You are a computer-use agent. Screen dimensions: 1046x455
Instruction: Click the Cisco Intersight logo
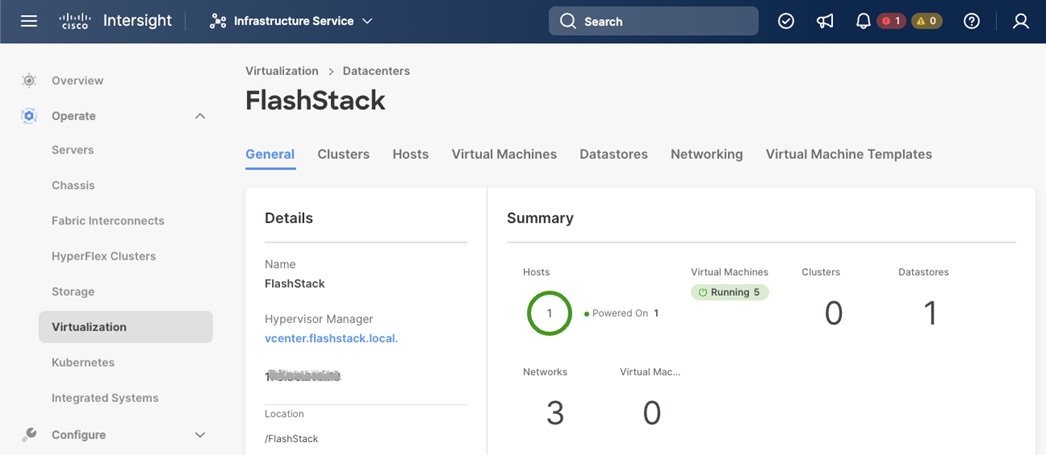click(115, 21)
